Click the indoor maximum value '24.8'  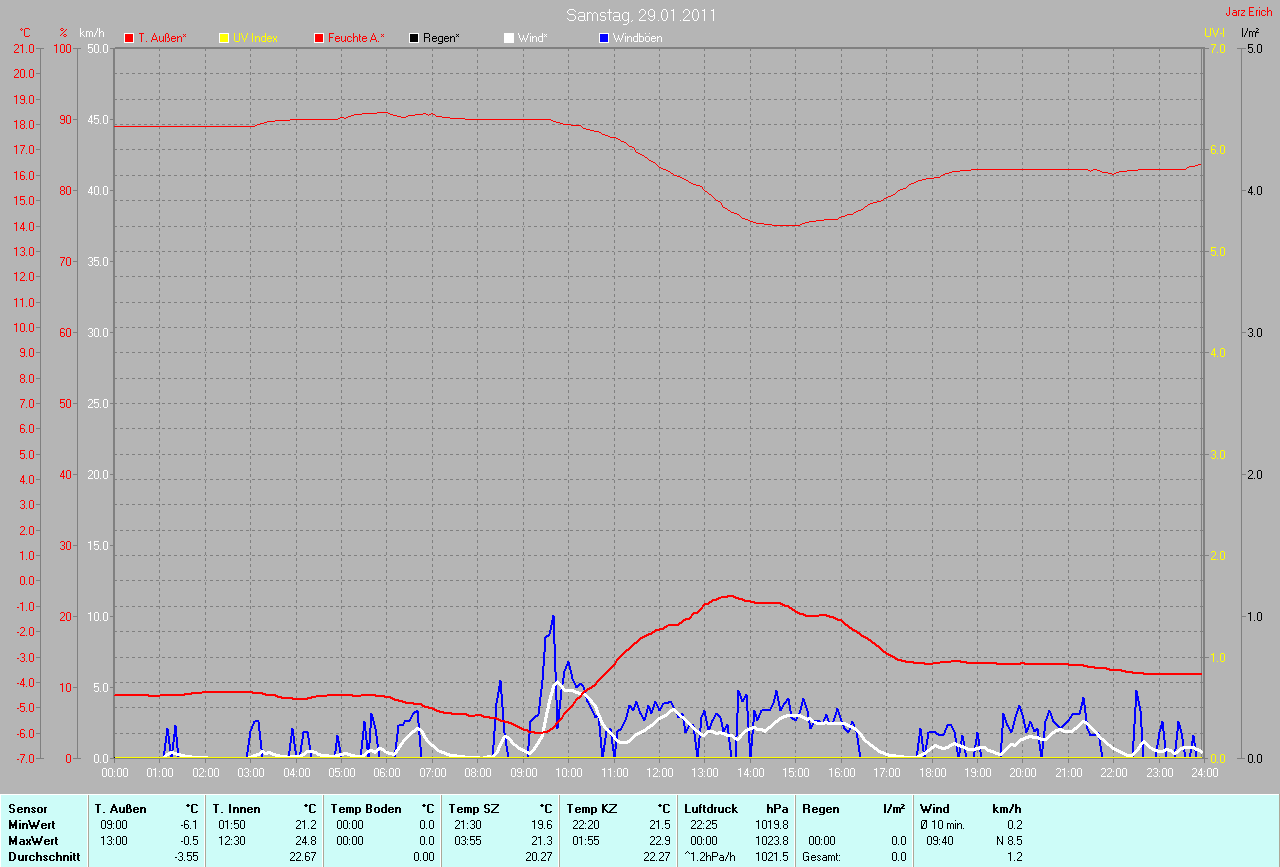pyautogui.click(x=306, y=841)
